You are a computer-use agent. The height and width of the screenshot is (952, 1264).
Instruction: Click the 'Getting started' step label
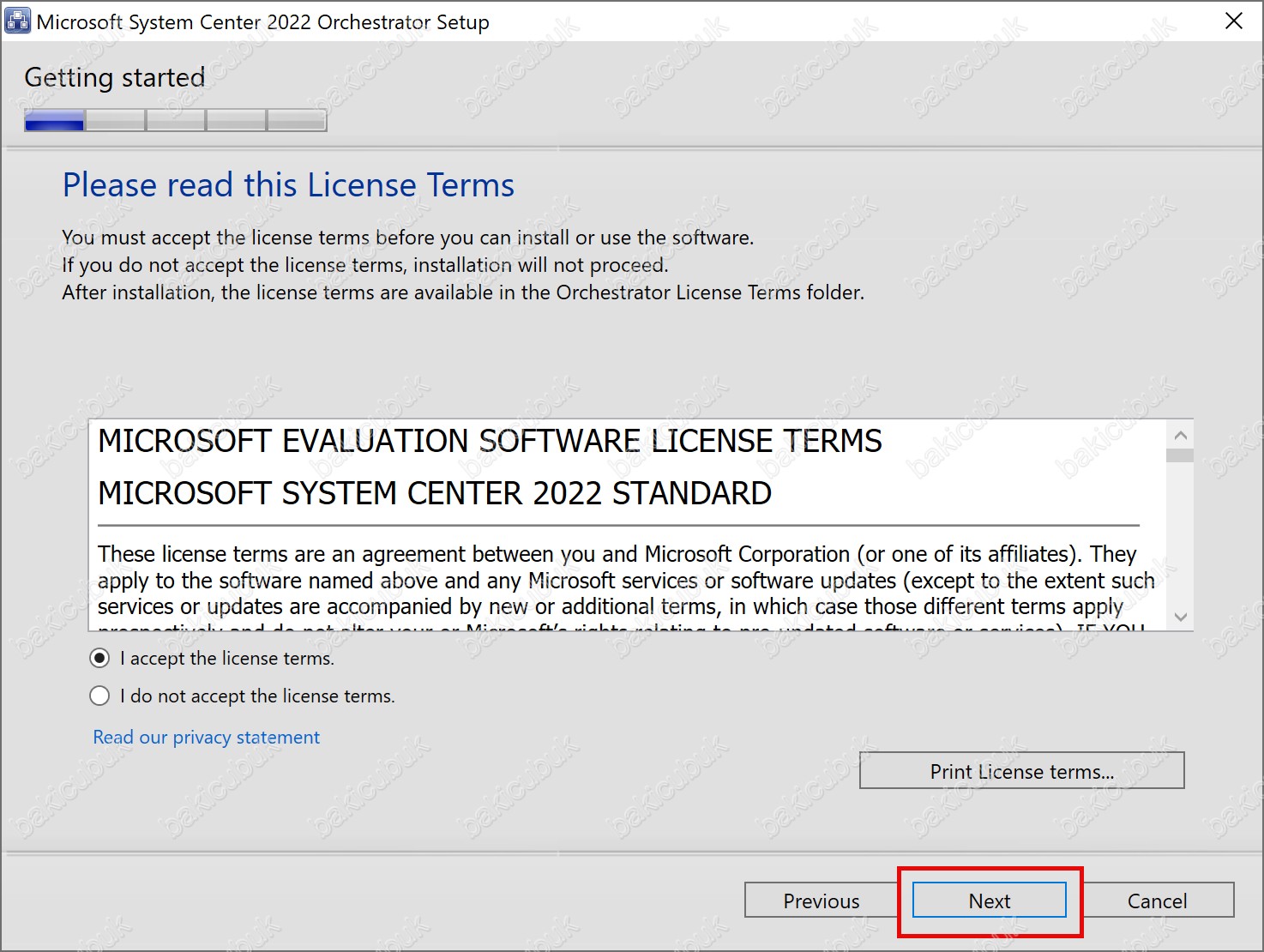coord(115,77)
